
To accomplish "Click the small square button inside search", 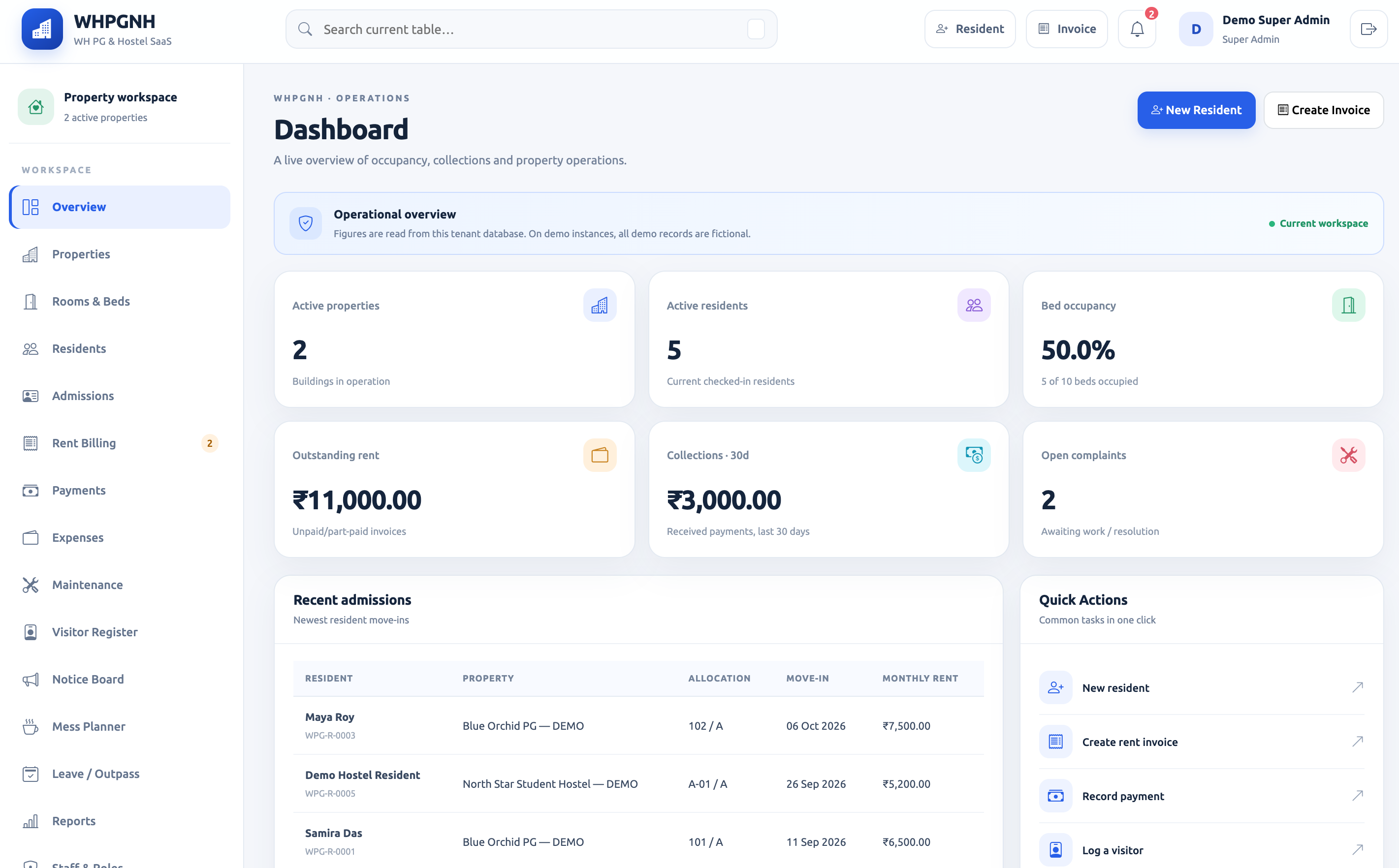I will [756, 30].
